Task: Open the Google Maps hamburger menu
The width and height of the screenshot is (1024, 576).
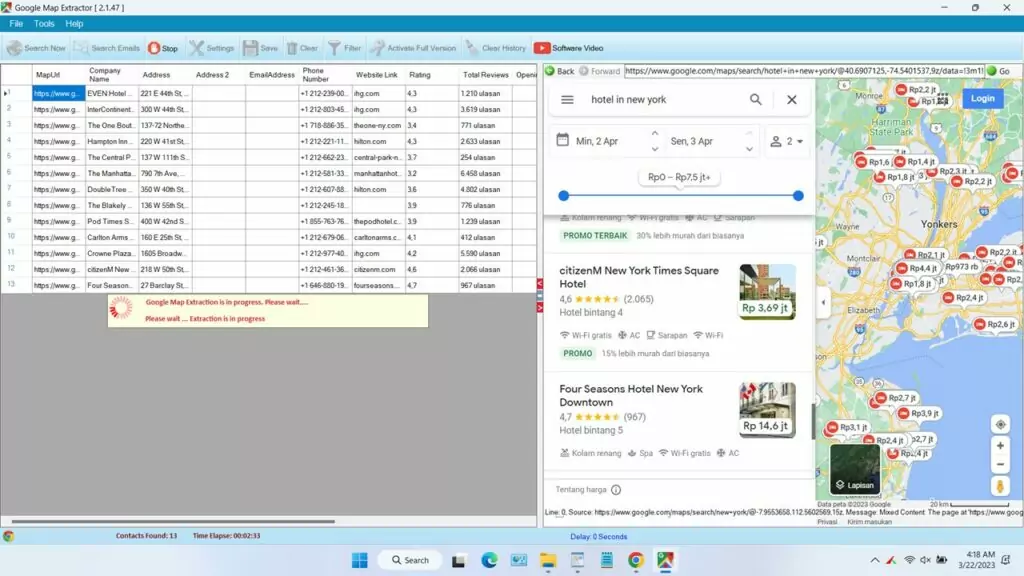Action: click(x=567, y=100)
